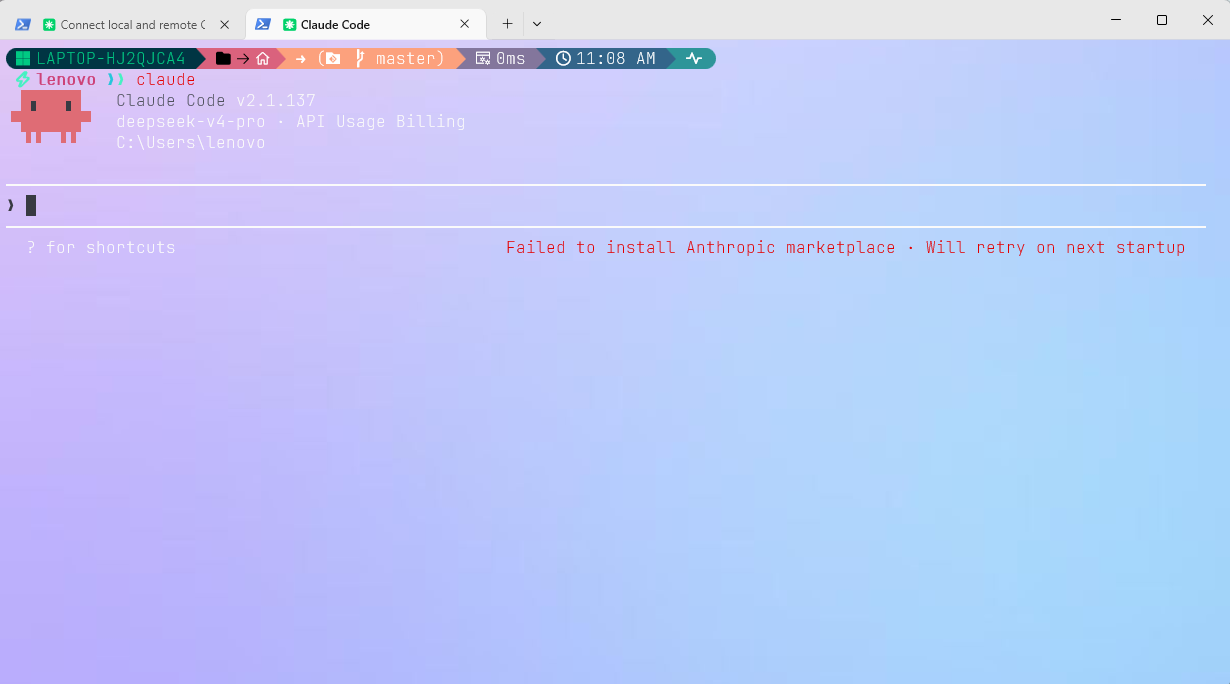Click the clock icon in prompt

click(x=563, y=59)
